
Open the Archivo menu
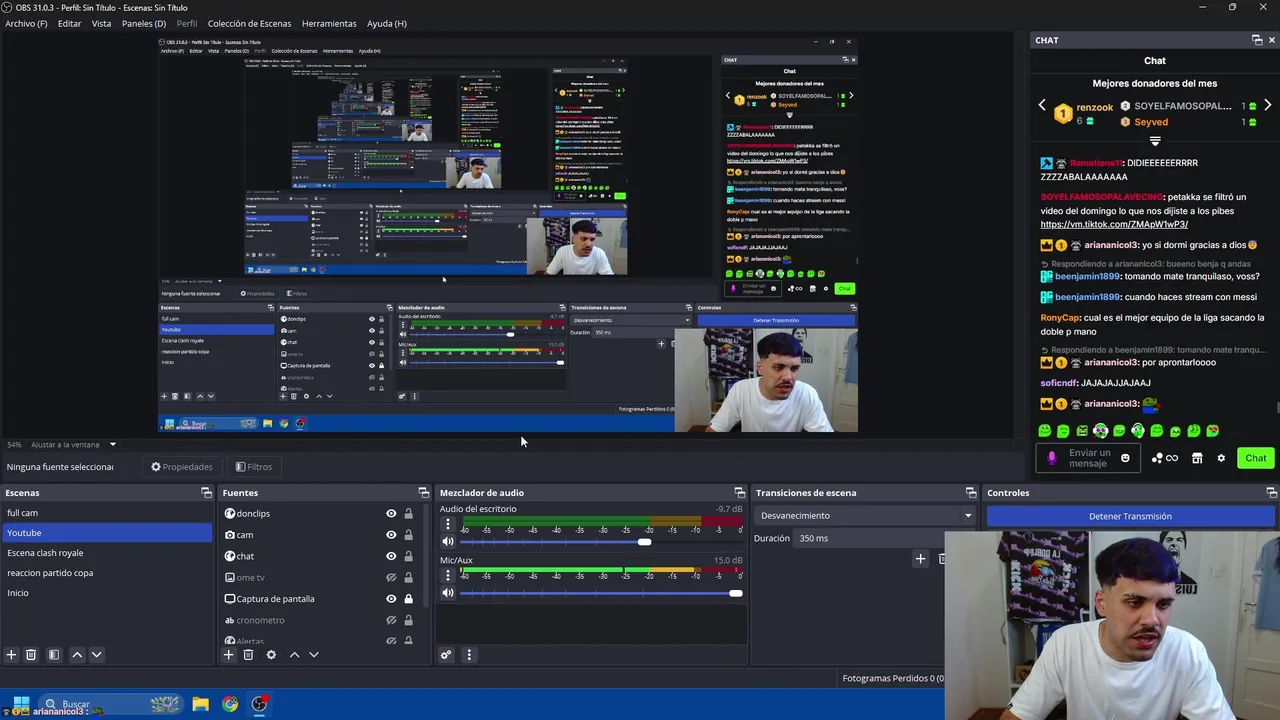point(26,23)
